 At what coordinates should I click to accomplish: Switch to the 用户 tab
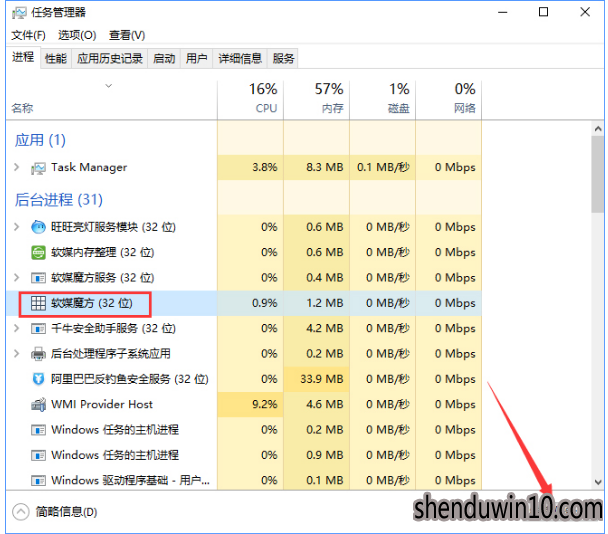click(196, 59)
